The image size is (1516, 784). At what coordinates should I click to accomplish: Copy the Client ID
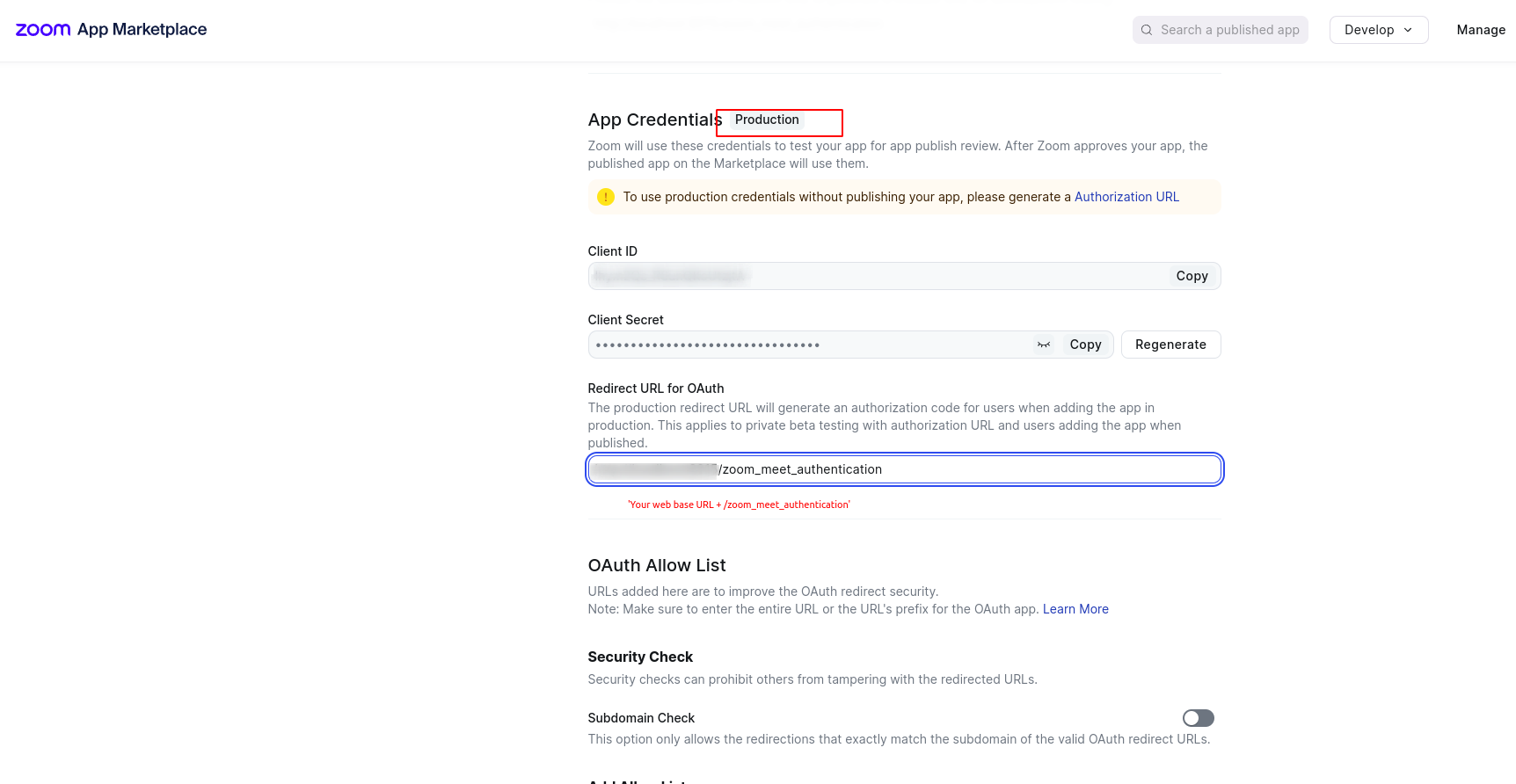point(1192,276)
